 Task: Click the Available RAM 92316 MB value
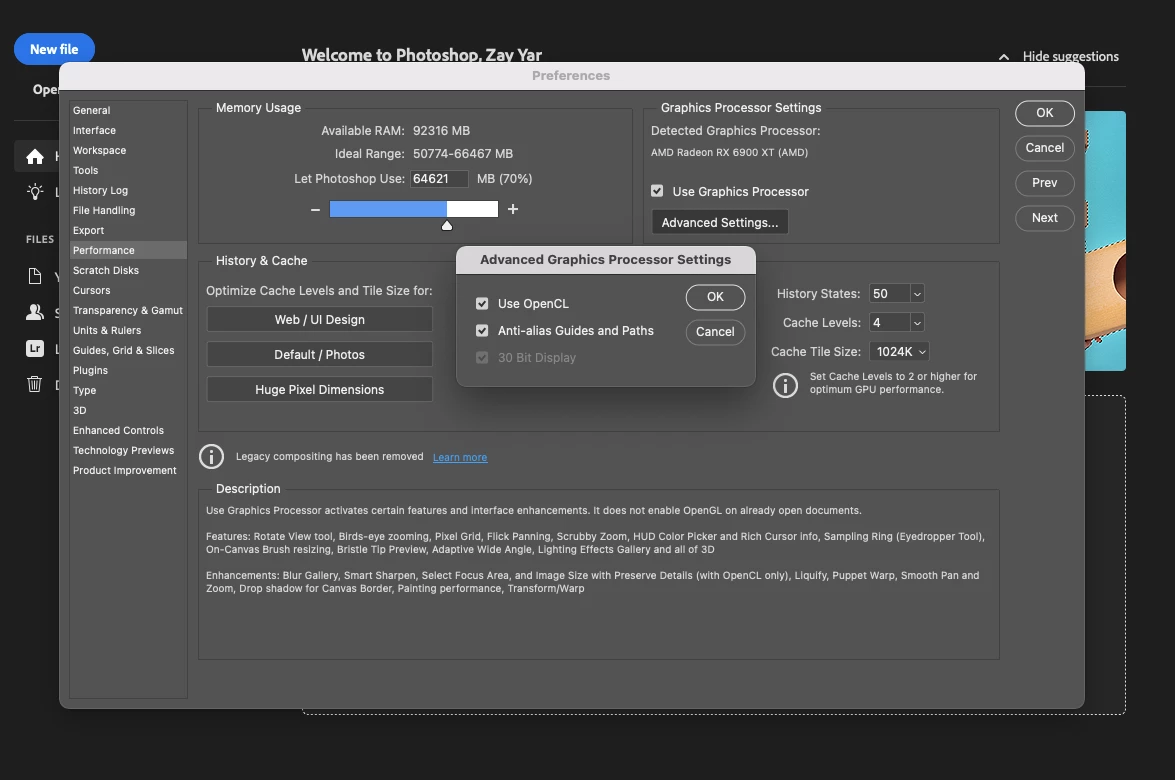441,130
